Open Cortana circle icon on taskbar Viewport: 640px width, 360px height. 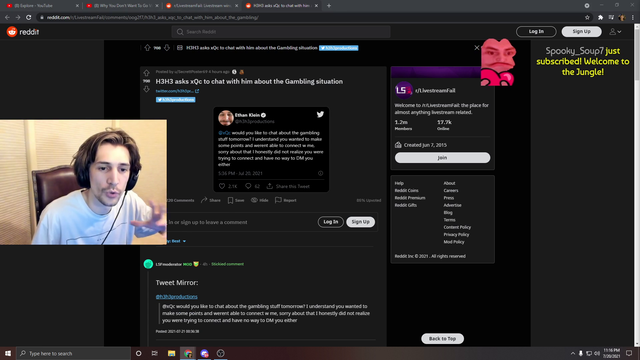click(x=138, y=353)
